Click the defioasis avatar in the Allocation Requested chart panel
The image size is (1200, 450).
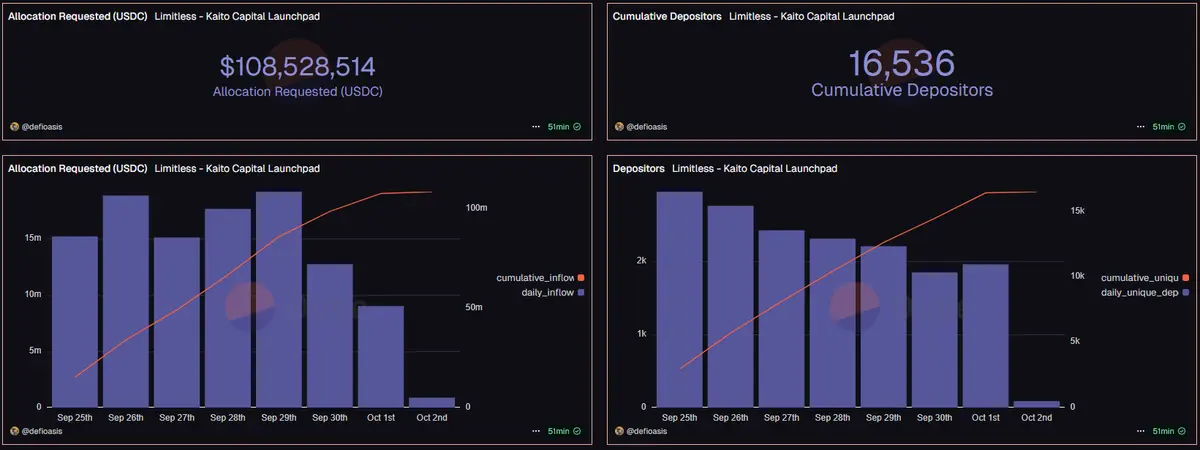coord(15,431)
